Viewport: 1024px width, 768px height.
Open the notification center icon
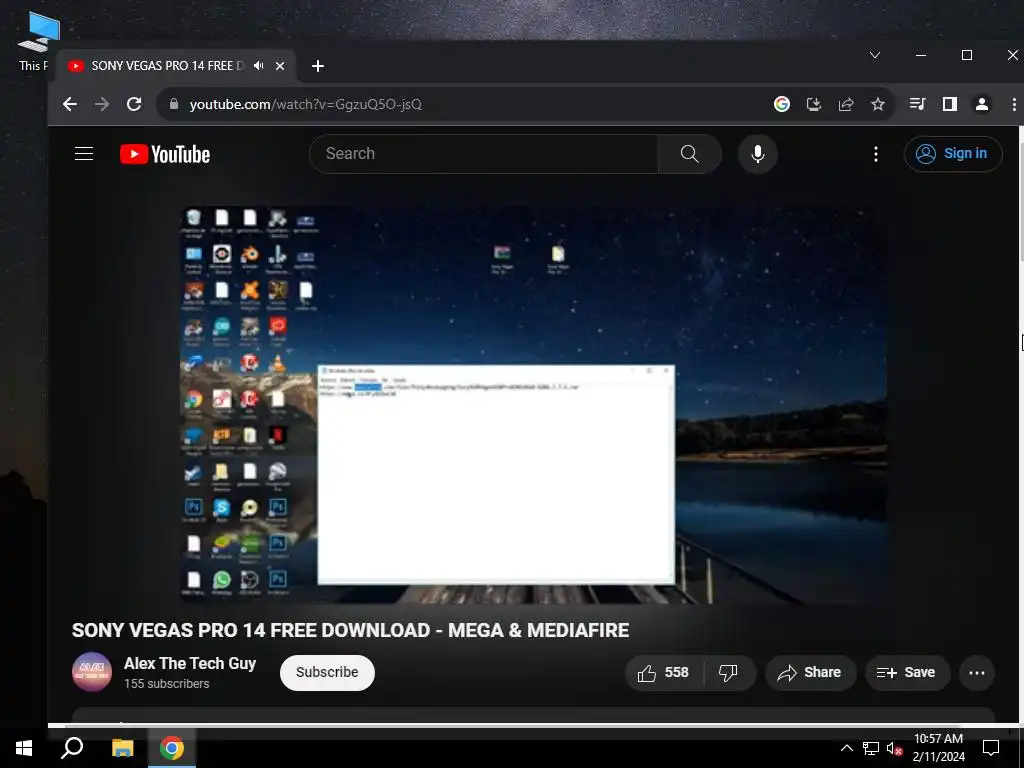tap(991, 748)
